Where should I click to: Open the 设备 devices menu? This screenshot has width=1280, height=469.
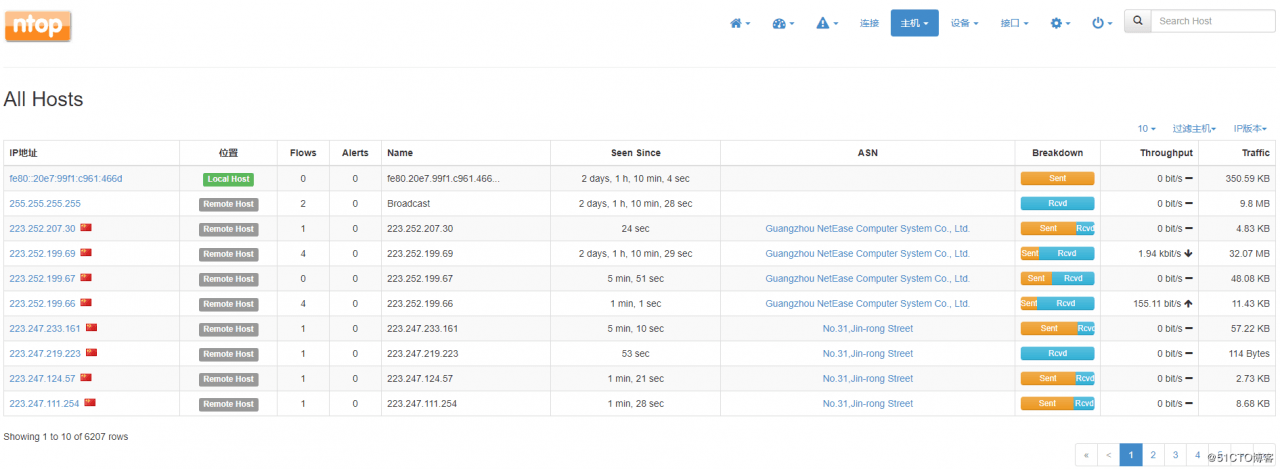964,23
